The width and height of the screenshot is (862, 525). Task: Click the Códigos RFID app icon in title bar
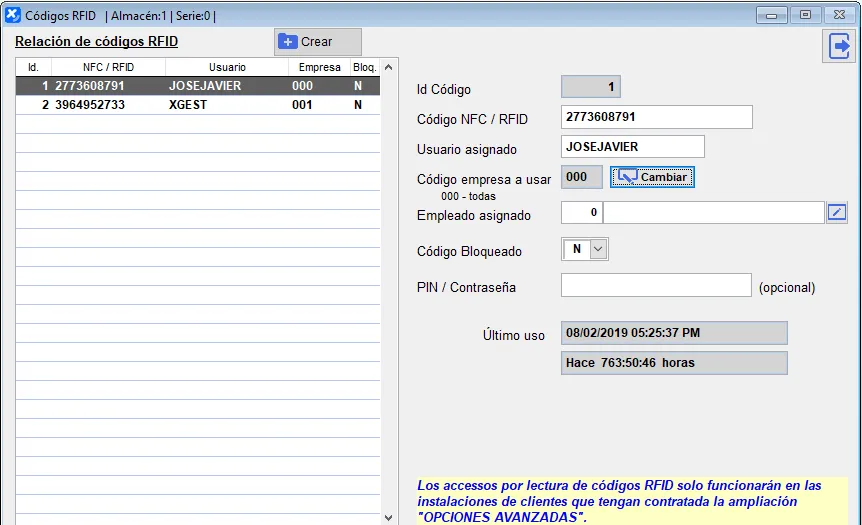click(12, 15)
